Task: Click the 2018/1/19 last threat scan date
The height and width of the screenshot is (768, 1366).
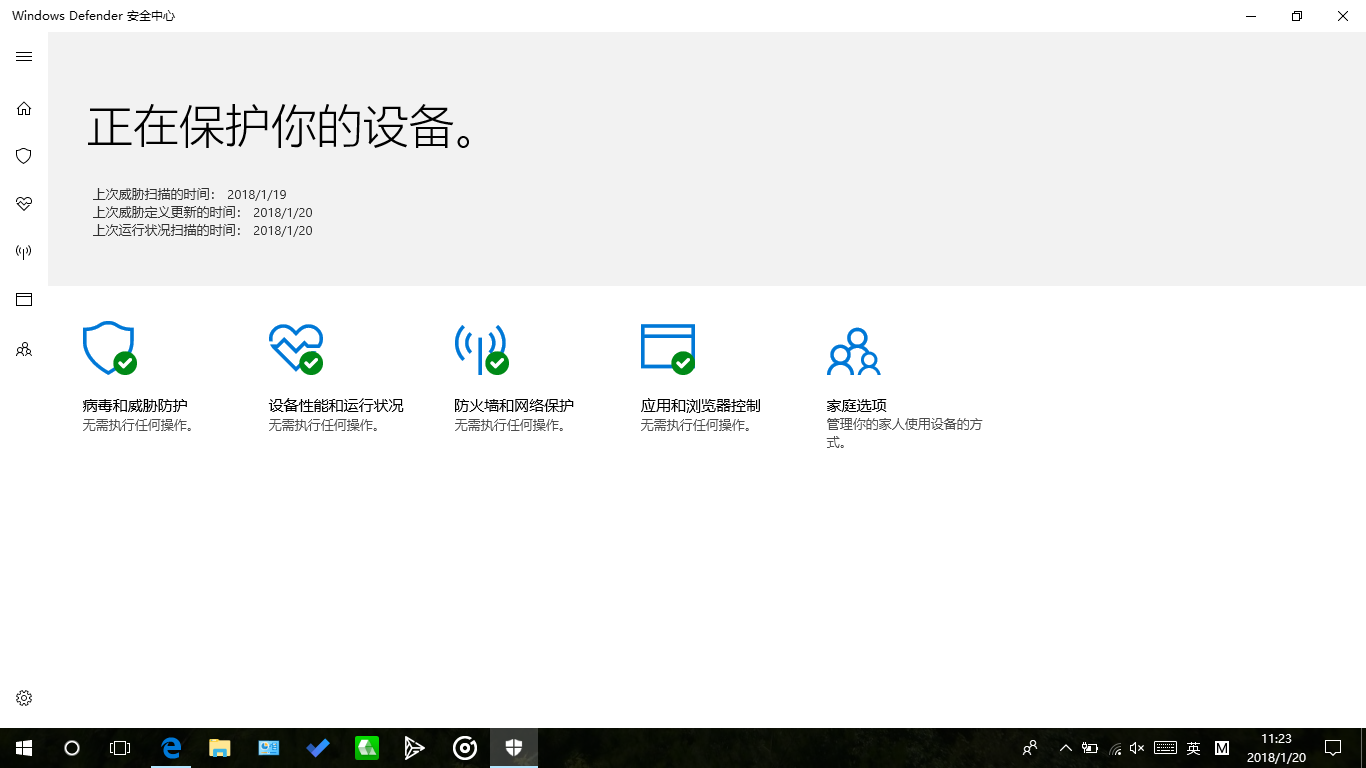Action: pyautogui.click(x=257, y=195)
